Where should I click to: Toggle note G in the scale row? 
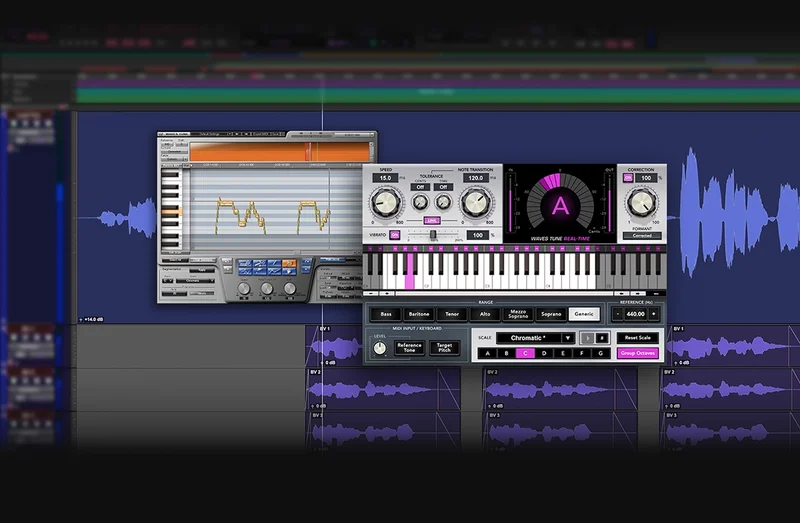[x=601, y=353]
